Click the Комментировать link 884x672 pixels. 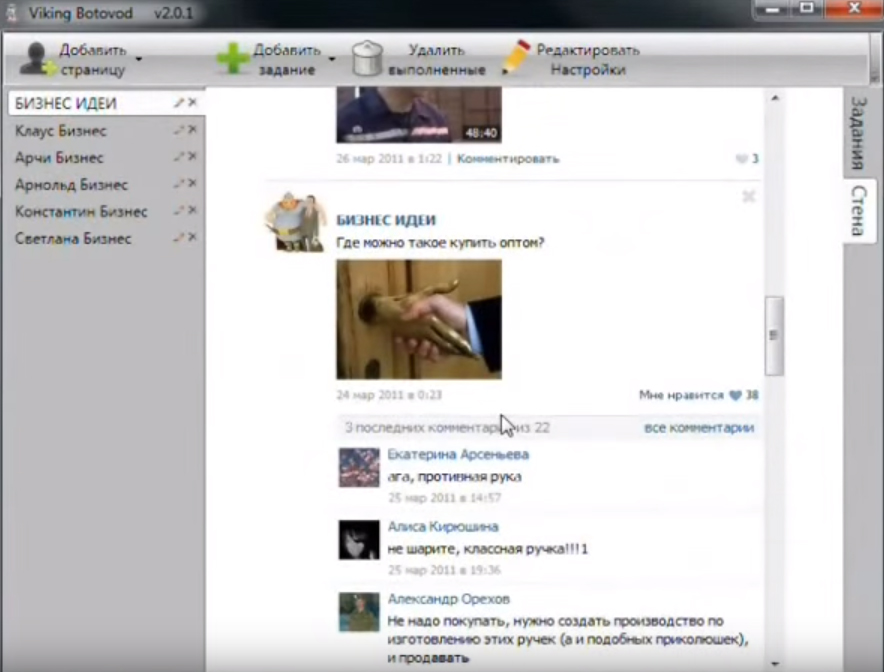508,158
